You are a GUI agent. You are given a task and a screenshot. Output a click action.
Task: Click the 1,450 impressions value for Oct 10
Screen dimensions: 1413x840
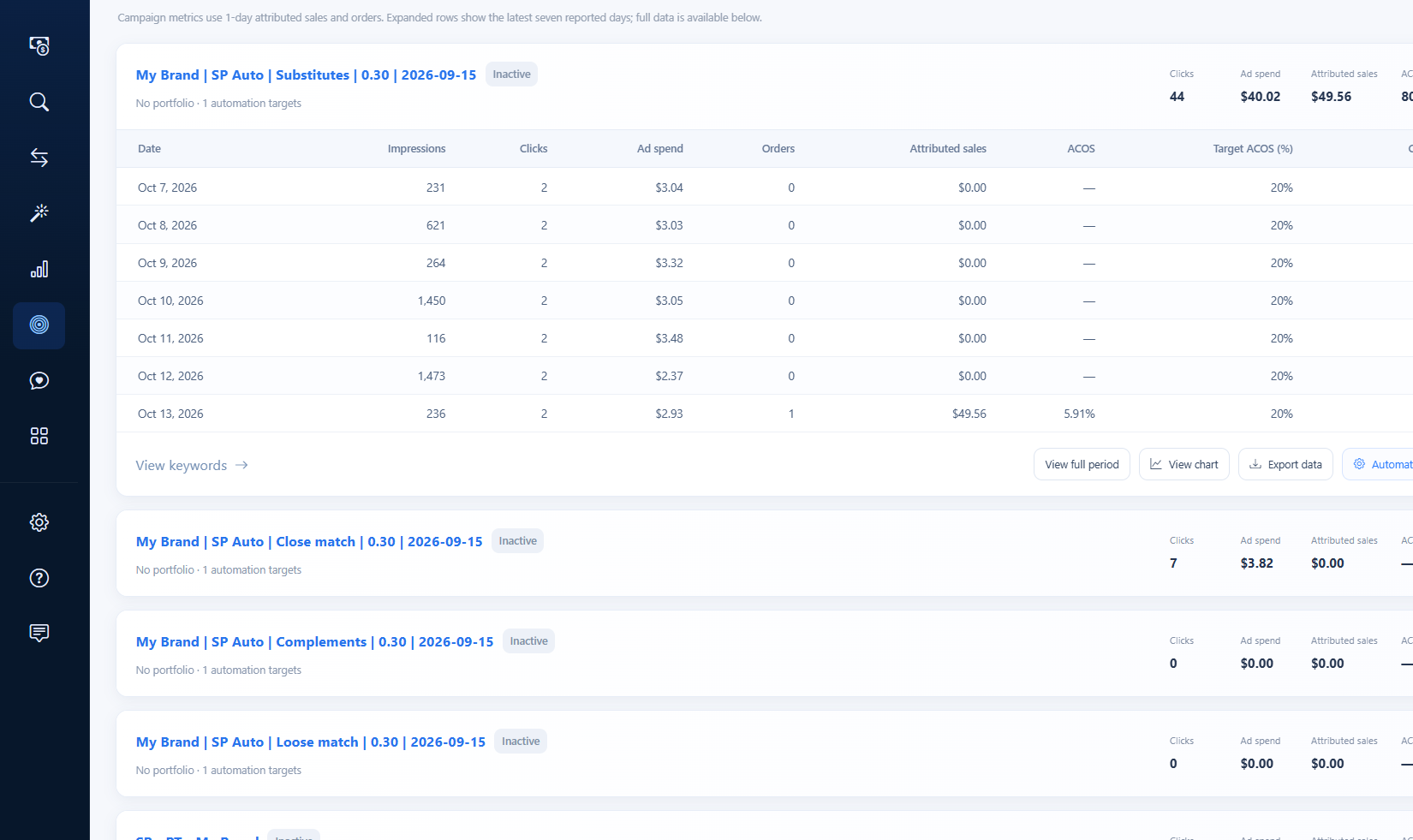(x=431, y=301)
